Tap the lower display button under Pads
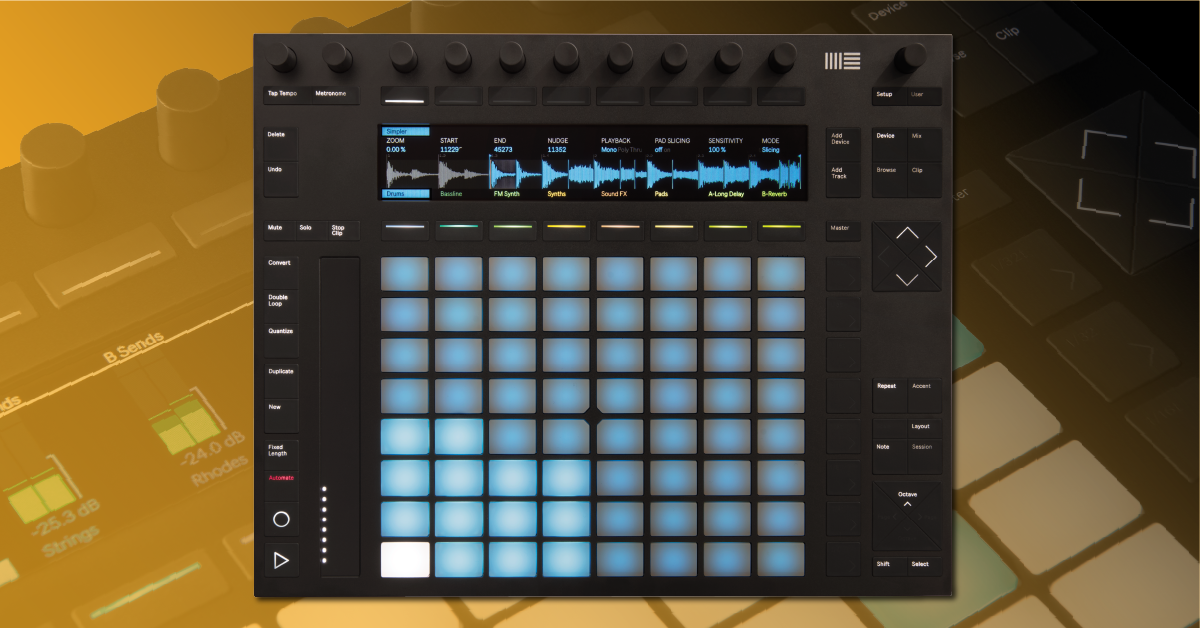The image size is (1200, 628). [x=673, y=231]
